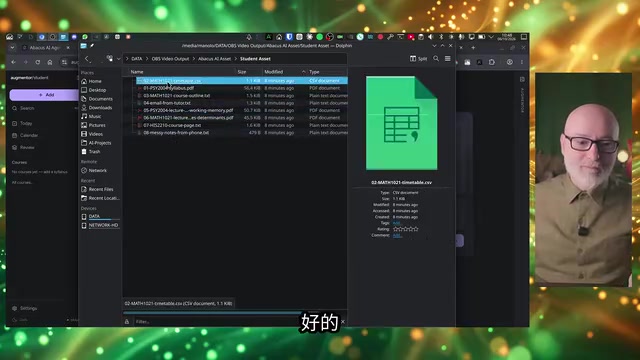640x360 pixels.
Task: Open the Dolphin hamburger menu
Action: [448, 59]
